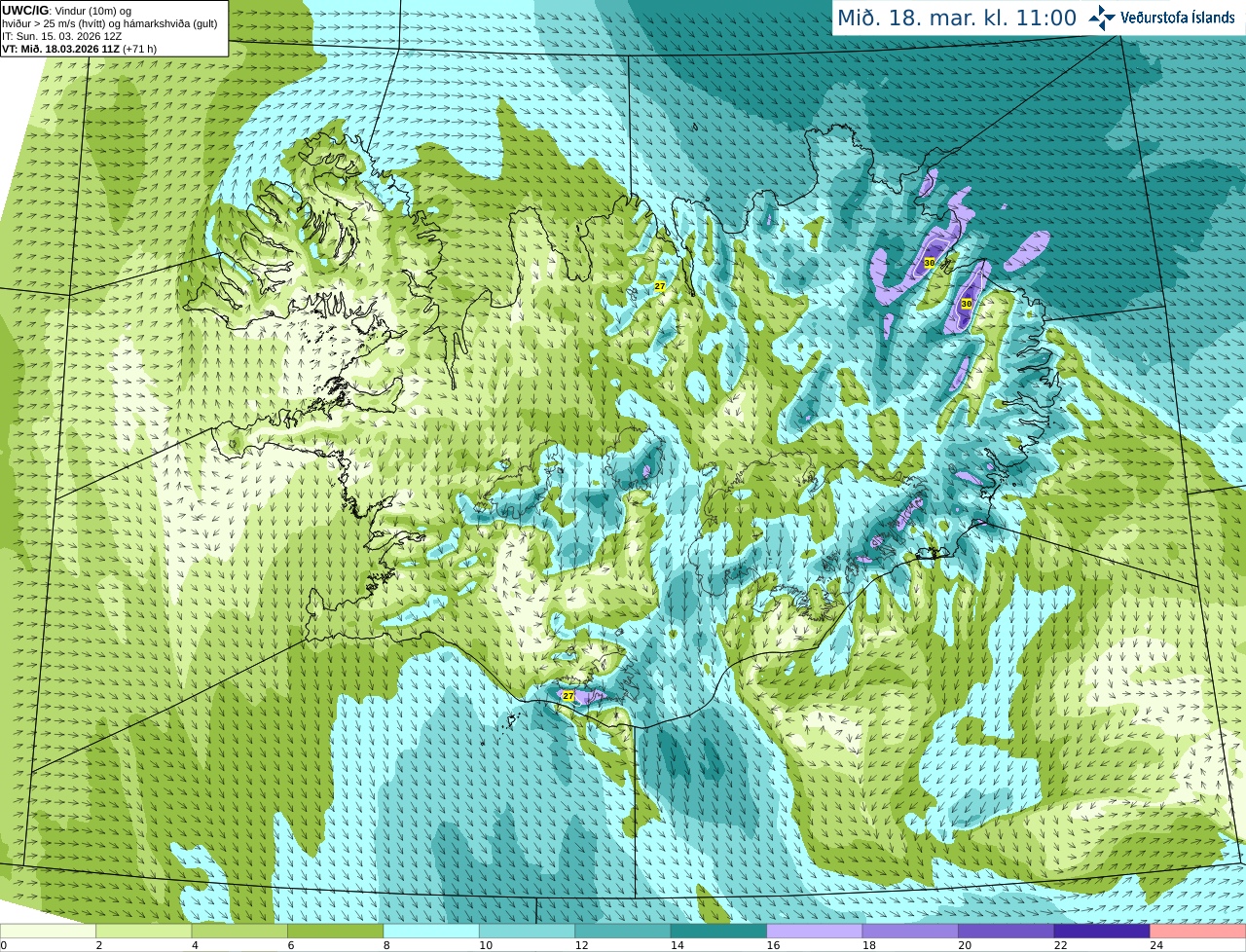Click legend tick label 18
The width and height of the screenshot is (1246, 952).
tap(869, 945)
